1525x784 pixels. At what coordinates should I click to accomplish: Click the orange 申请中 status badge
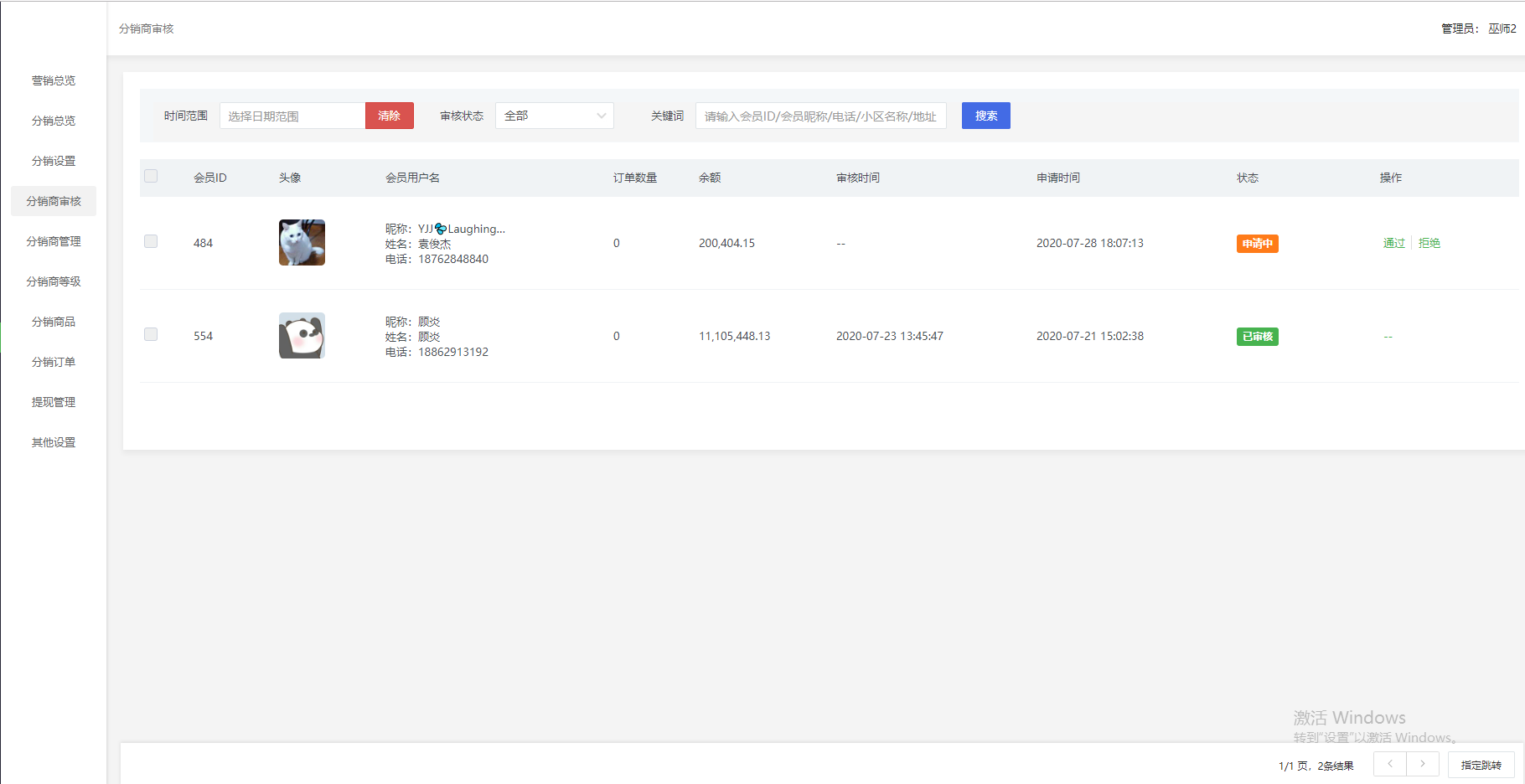click(x=1257, y=244)
